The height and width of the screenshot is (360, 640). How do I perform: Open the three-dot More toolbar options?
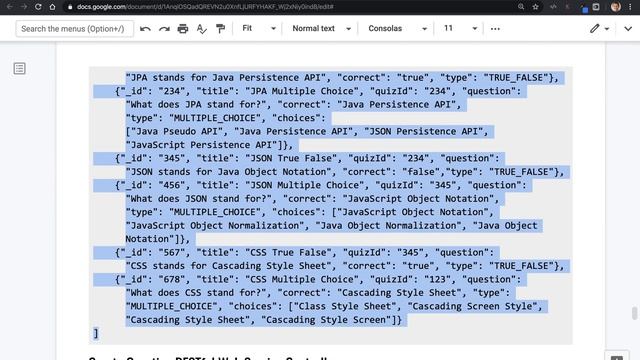pyautogui.click(x=495, y=29)
